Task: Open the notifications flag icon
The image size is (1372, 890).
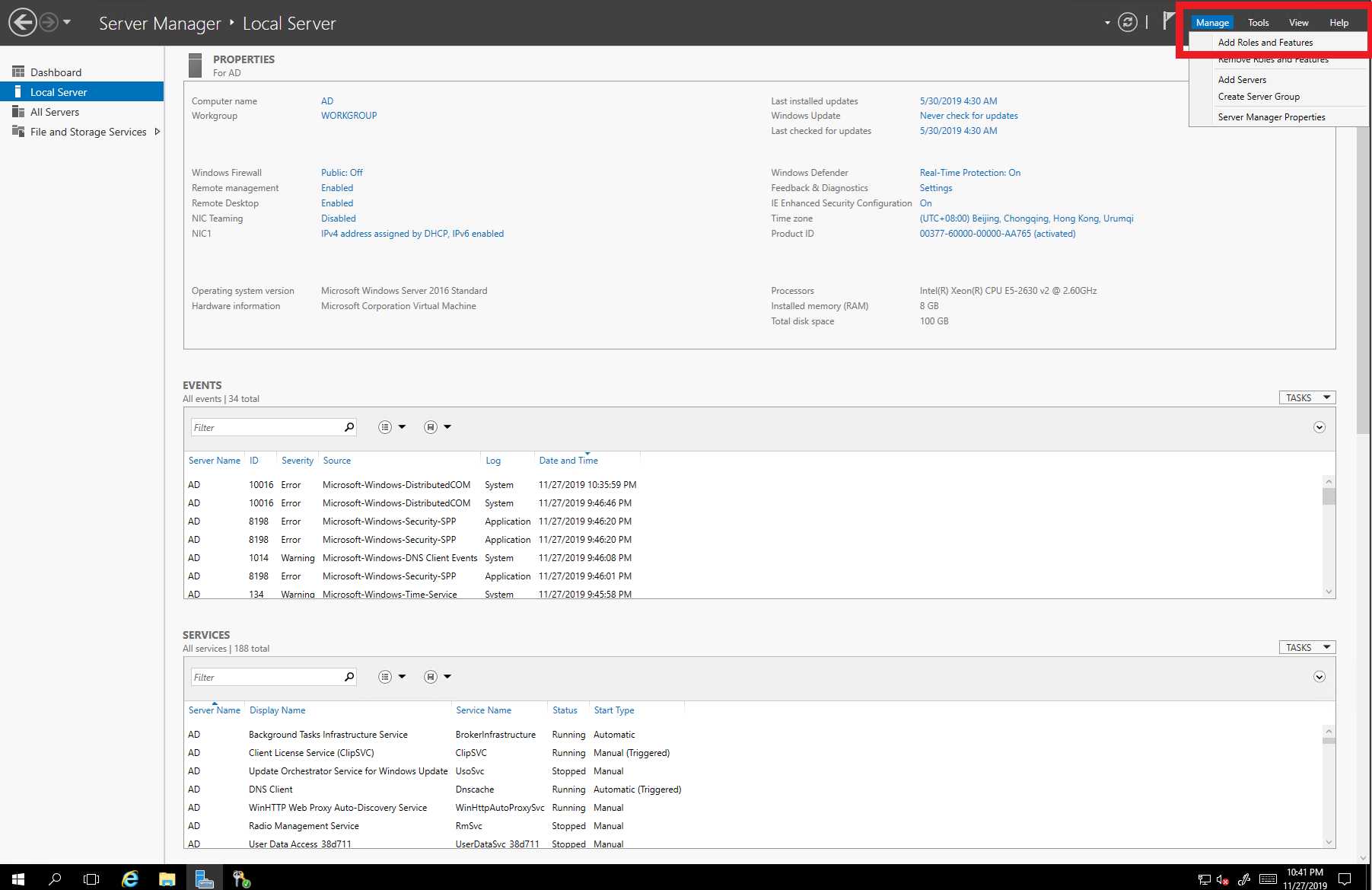Action: [x=1168, y=21]
